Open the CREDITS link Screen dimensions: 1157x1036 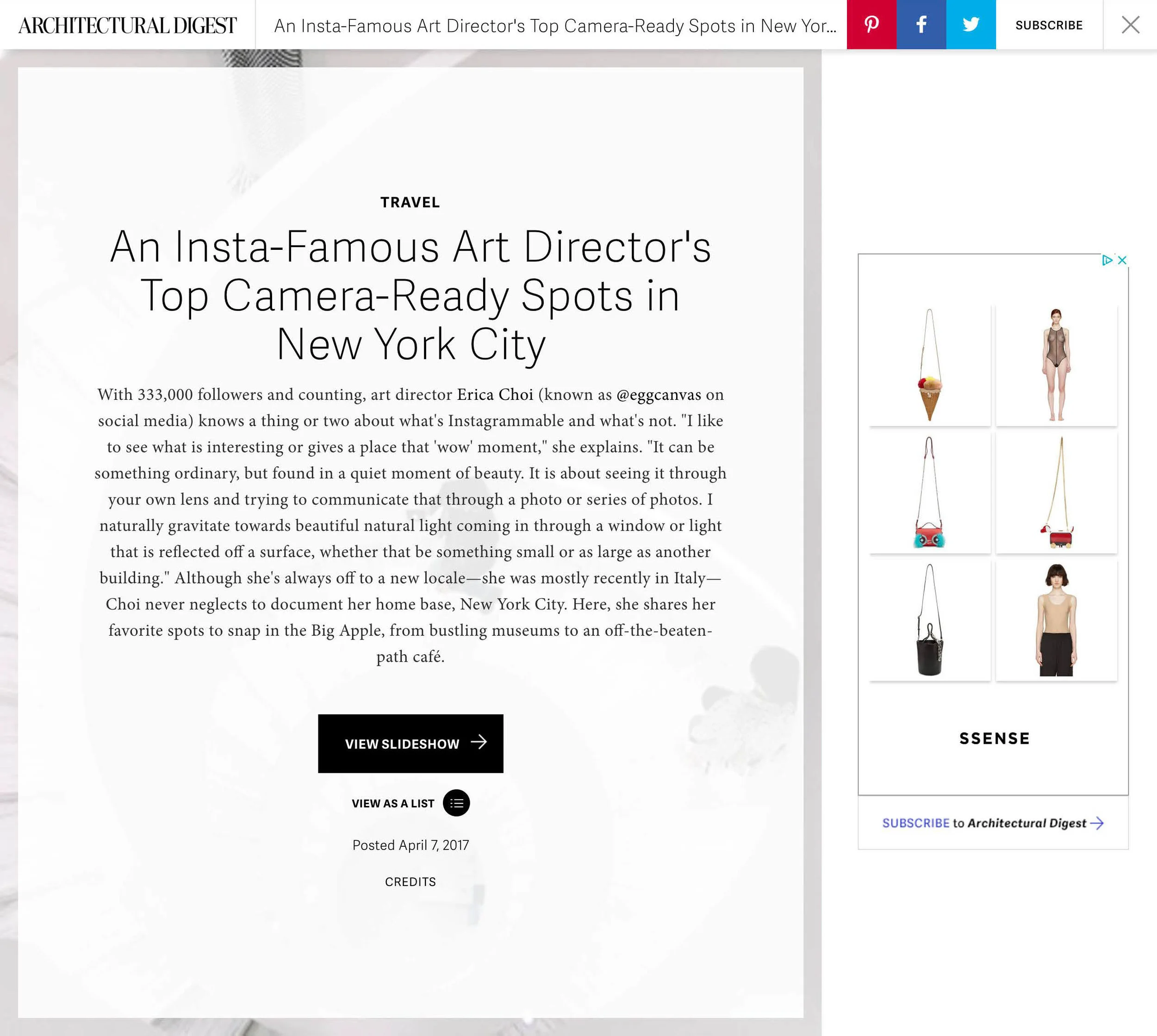tap(411, 882)
